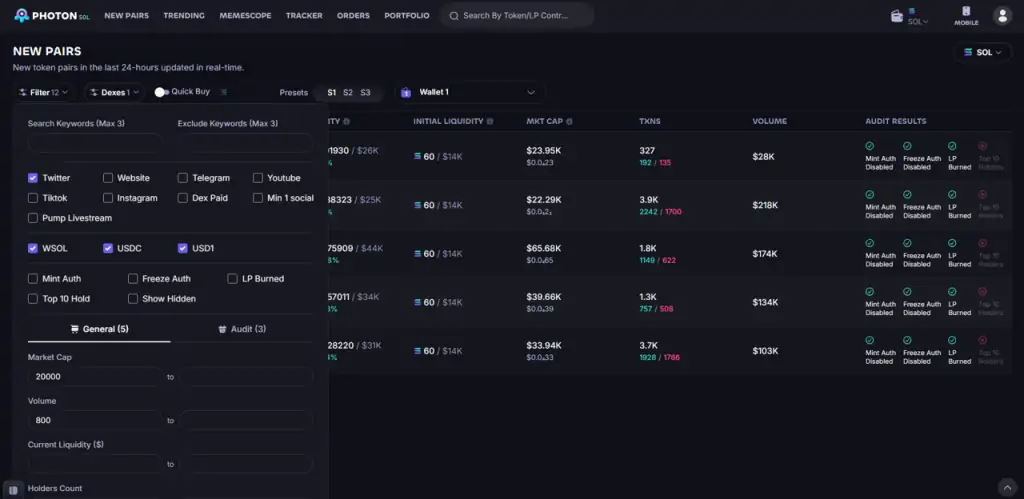
Task: Open the SOL chain selector below the header
Action: coord(982,52)
